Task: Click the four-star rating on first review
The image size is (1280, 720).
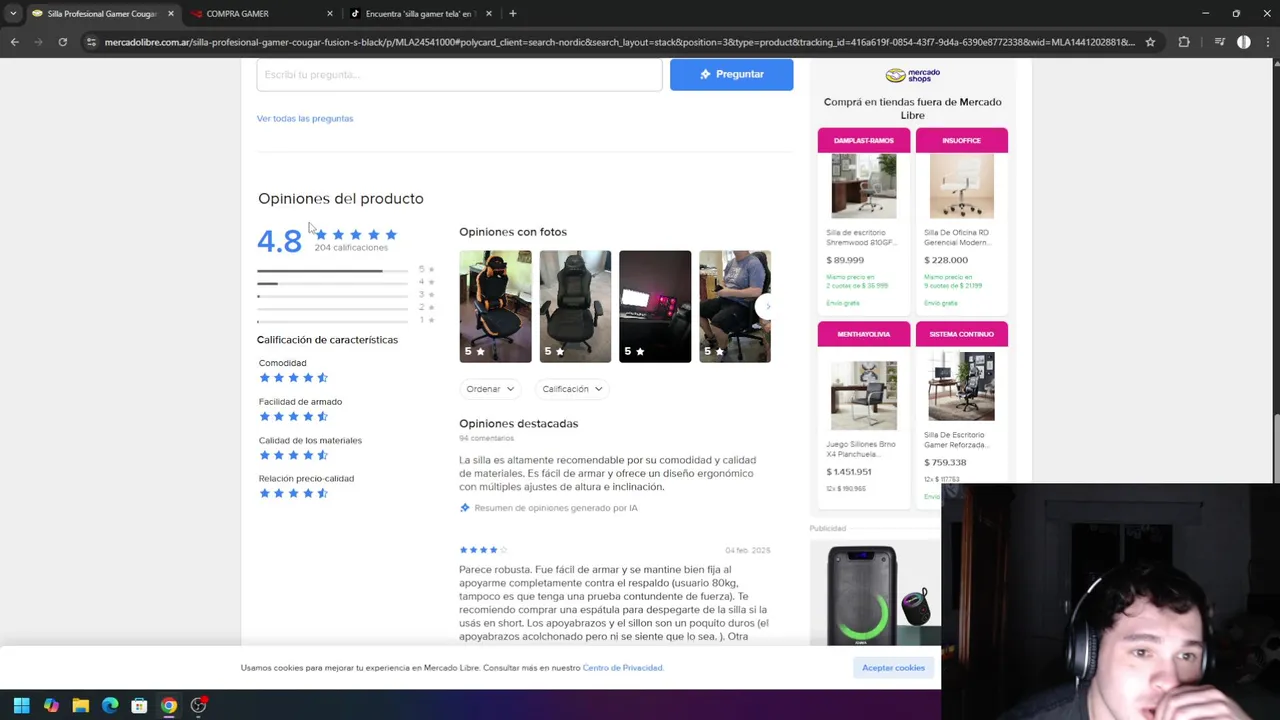Action: (483, 550)
